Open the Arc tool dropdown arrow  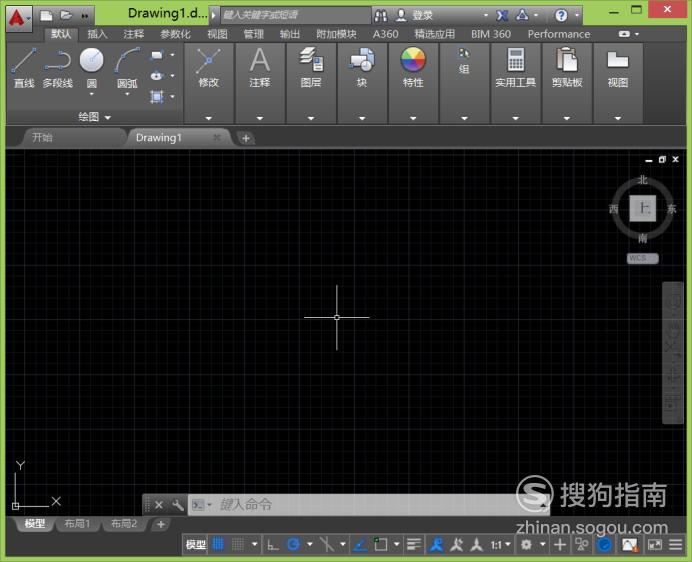pos(127,94)
